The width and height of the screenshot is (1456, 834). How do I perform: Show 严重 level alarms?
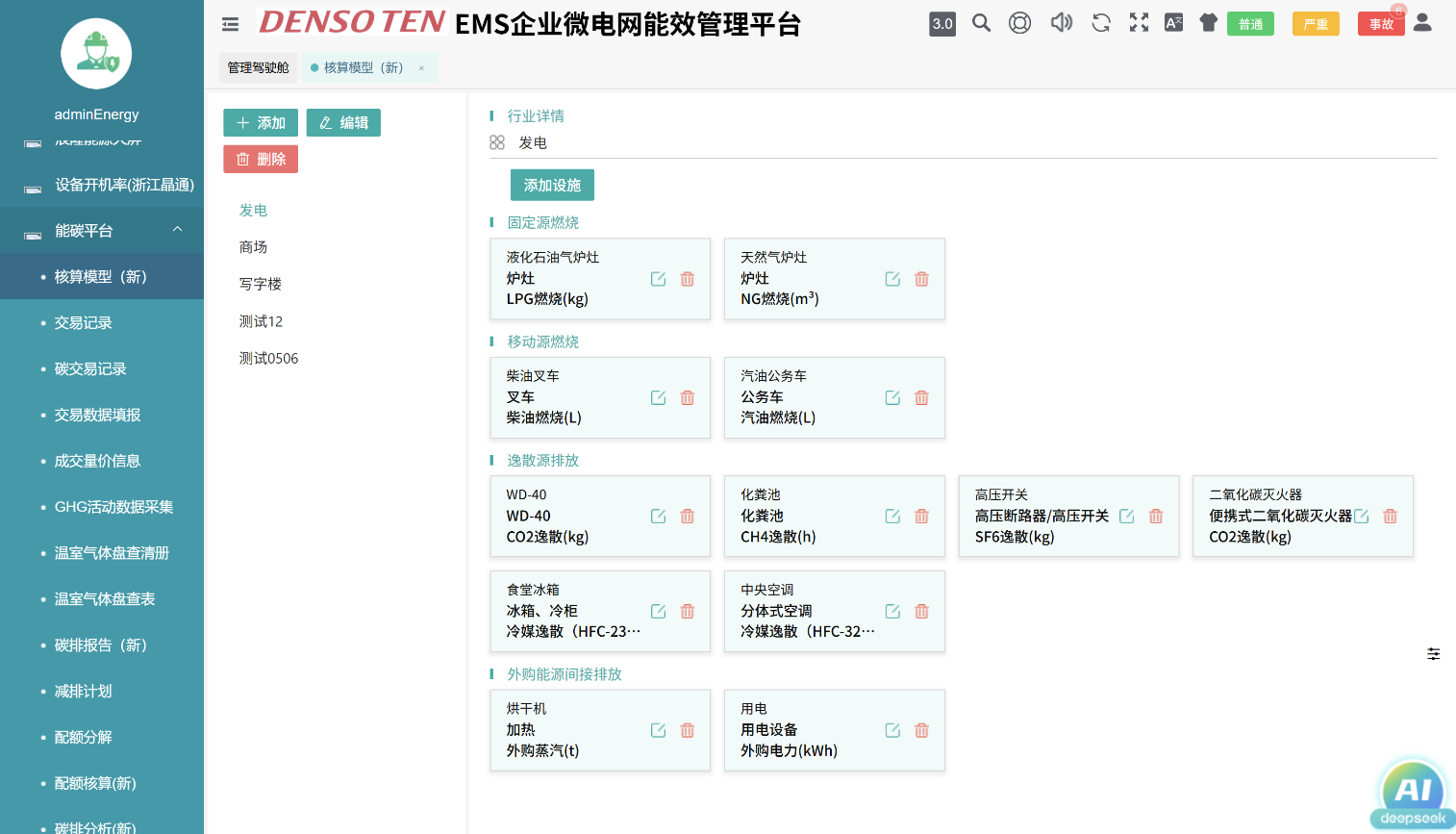(x=1316, y=24)
